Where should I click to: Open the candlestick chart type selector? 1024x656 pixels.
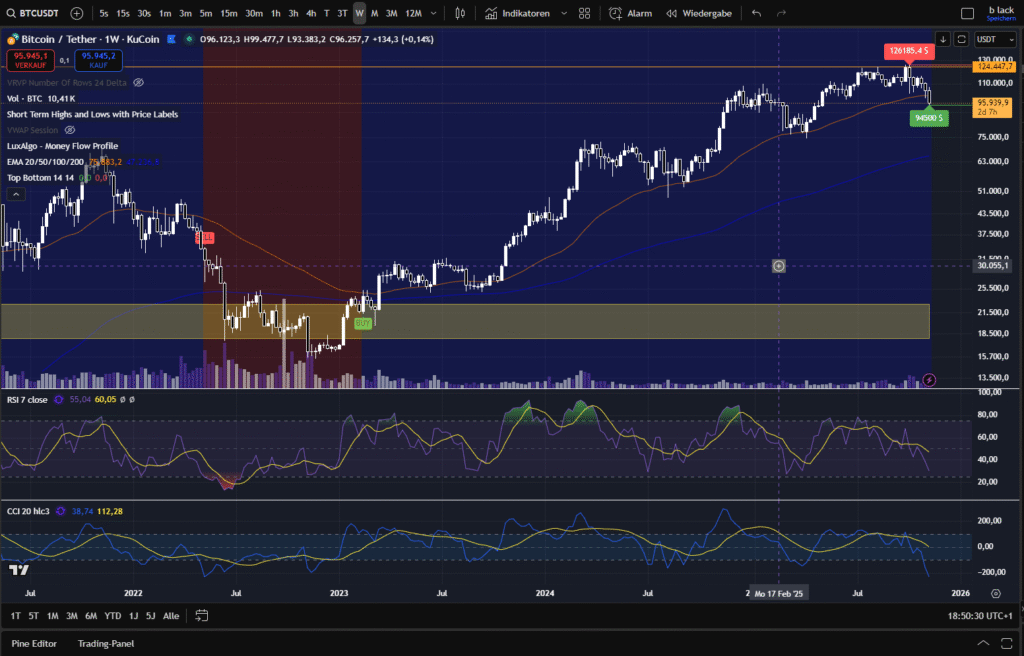459,13
